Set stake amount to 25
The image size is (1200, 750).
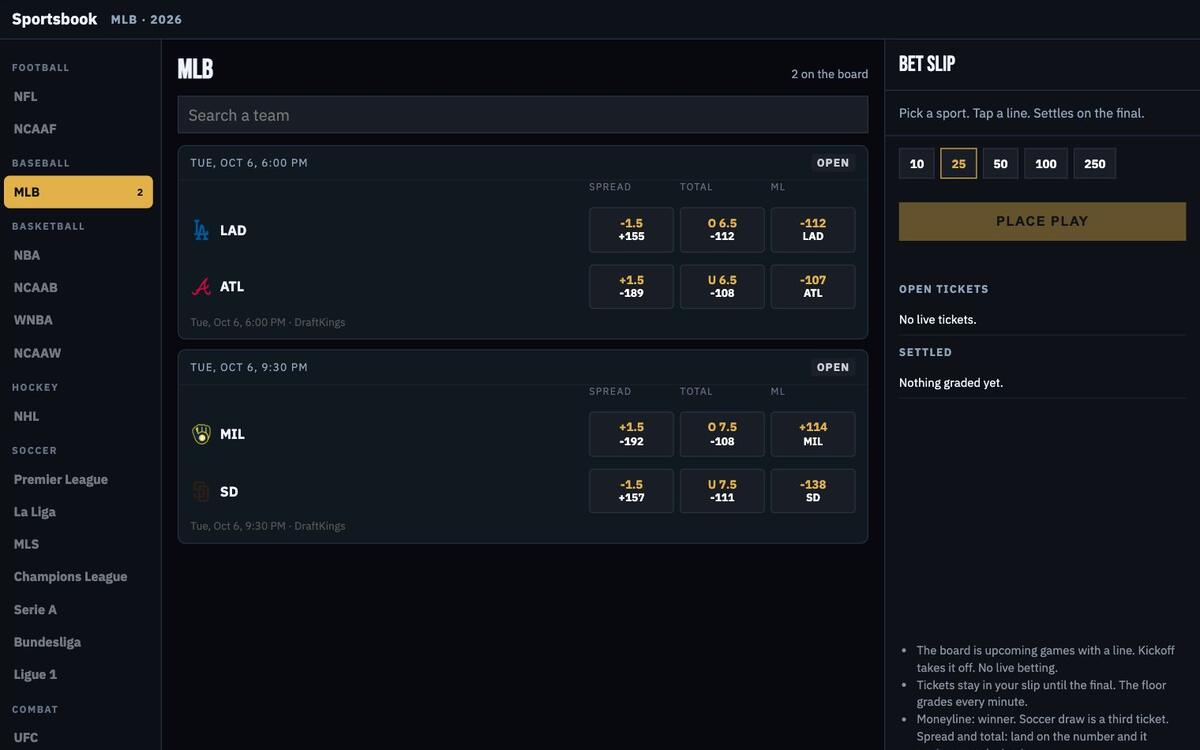(959, 164)
